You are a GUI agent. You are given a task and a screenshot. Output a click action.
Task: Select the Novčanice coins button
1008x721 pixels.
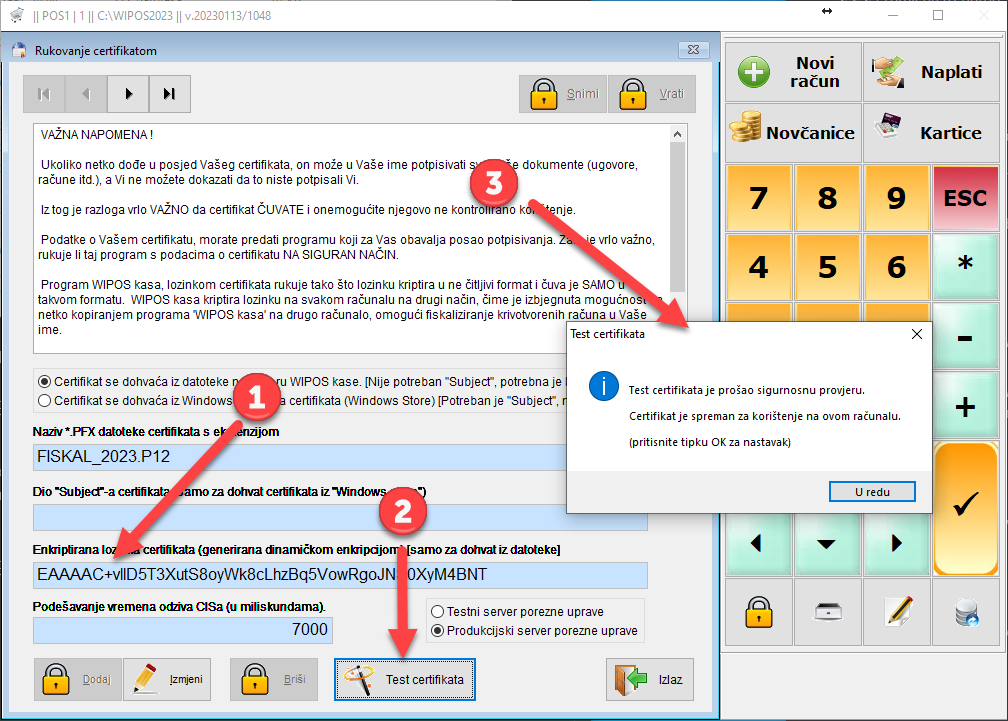[793, 132]
